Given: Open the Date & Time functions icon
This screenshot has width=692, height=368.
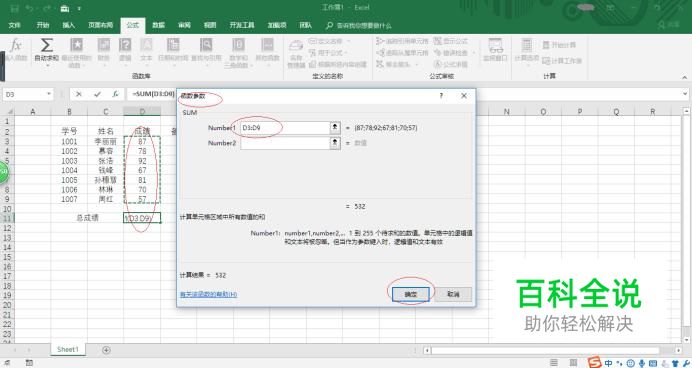Looking at the screenshot, I should (173, 45).
